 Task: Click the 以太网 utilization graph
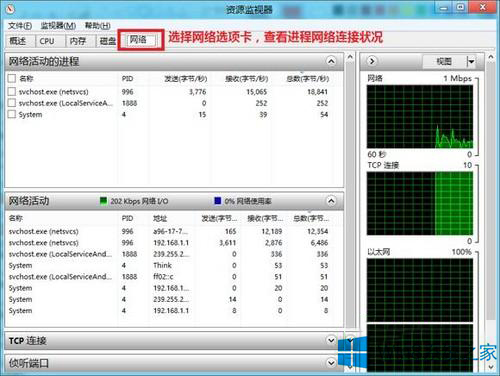point(420,290)
